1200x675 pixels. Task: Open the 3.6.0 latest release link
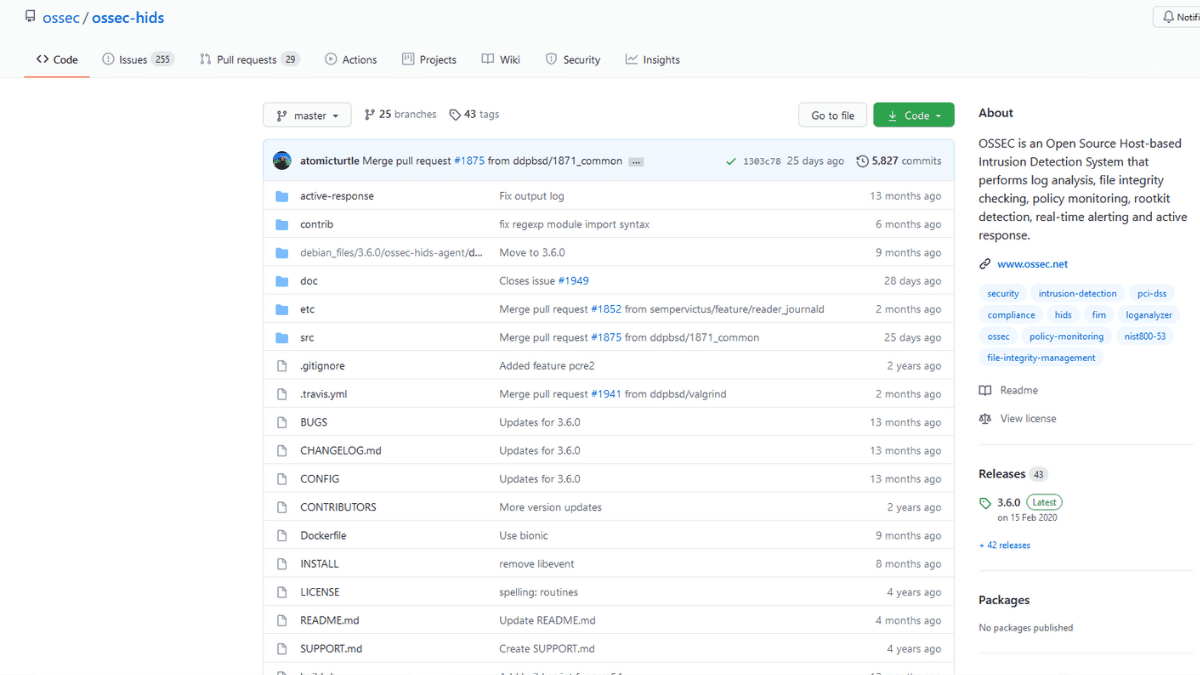(x=1008, y=503)
